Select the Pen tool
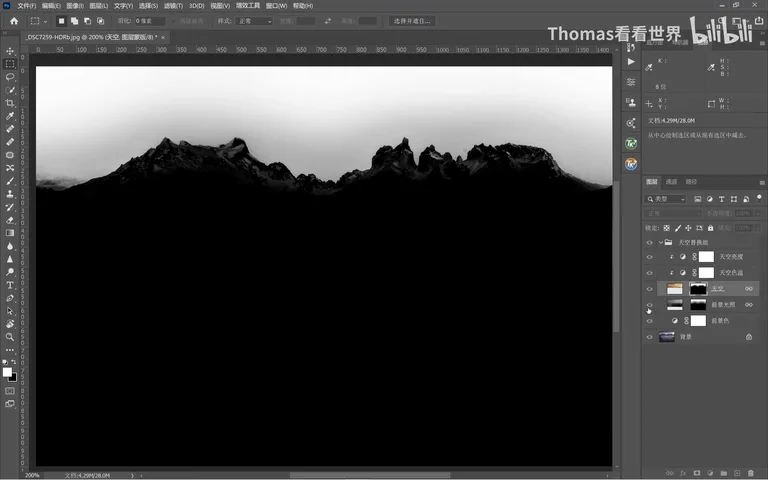This screenshot has height=480, width=768. 10,298
